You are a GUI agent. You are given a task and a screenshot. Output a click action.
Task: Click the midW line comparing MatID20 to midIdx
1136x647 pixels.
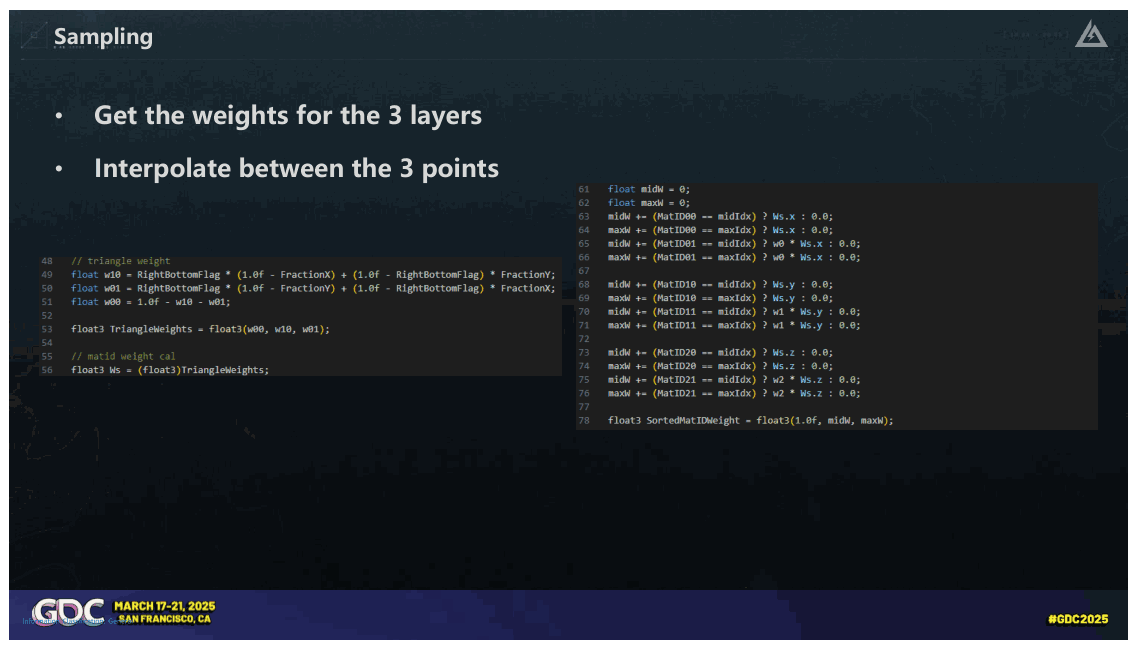pyautogui.click(x=720, y=353)
